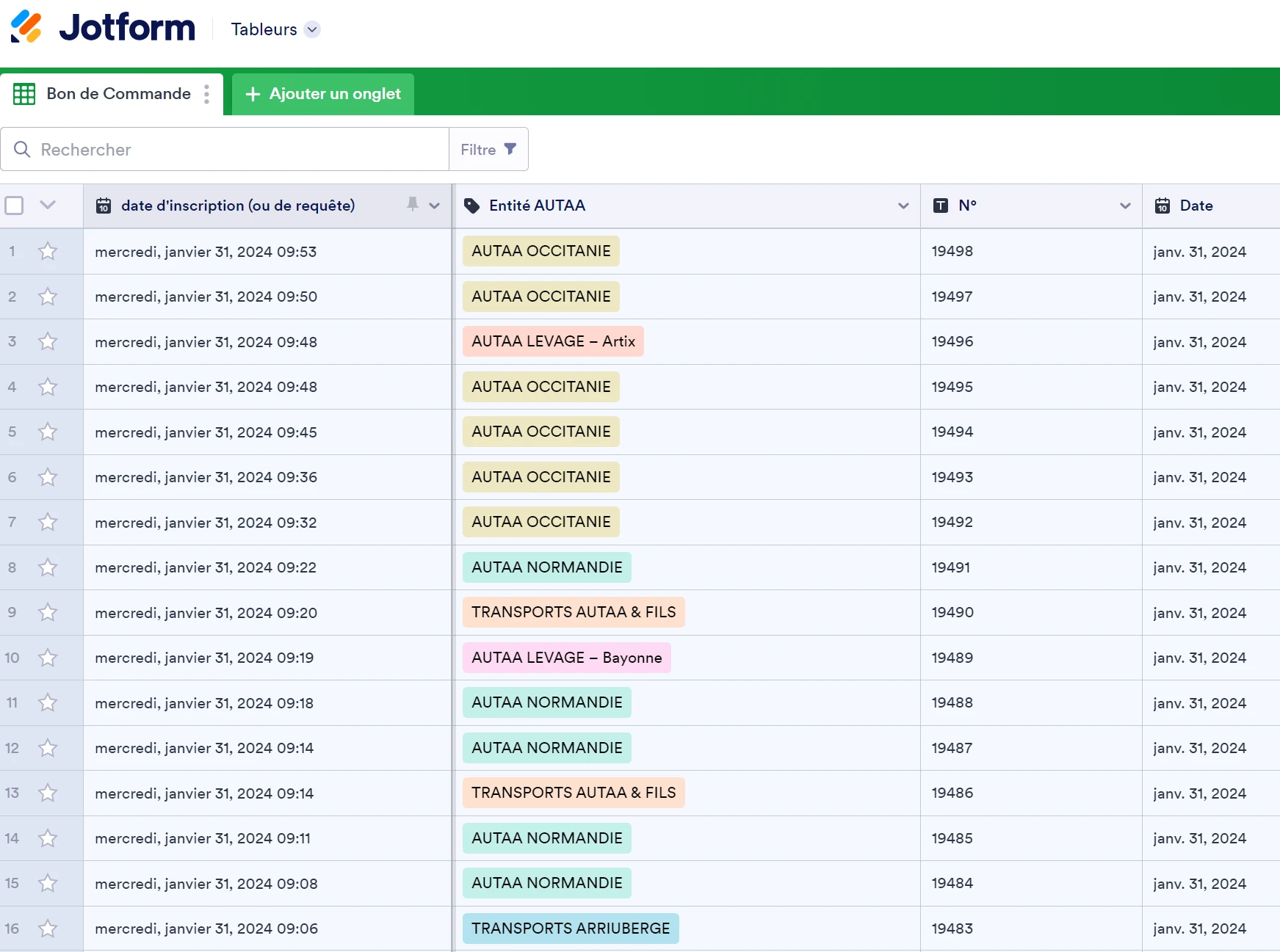Viewport: 1280px width, 952px height.
Task: Click the search magnifier icon
Action: click(22, 150)
